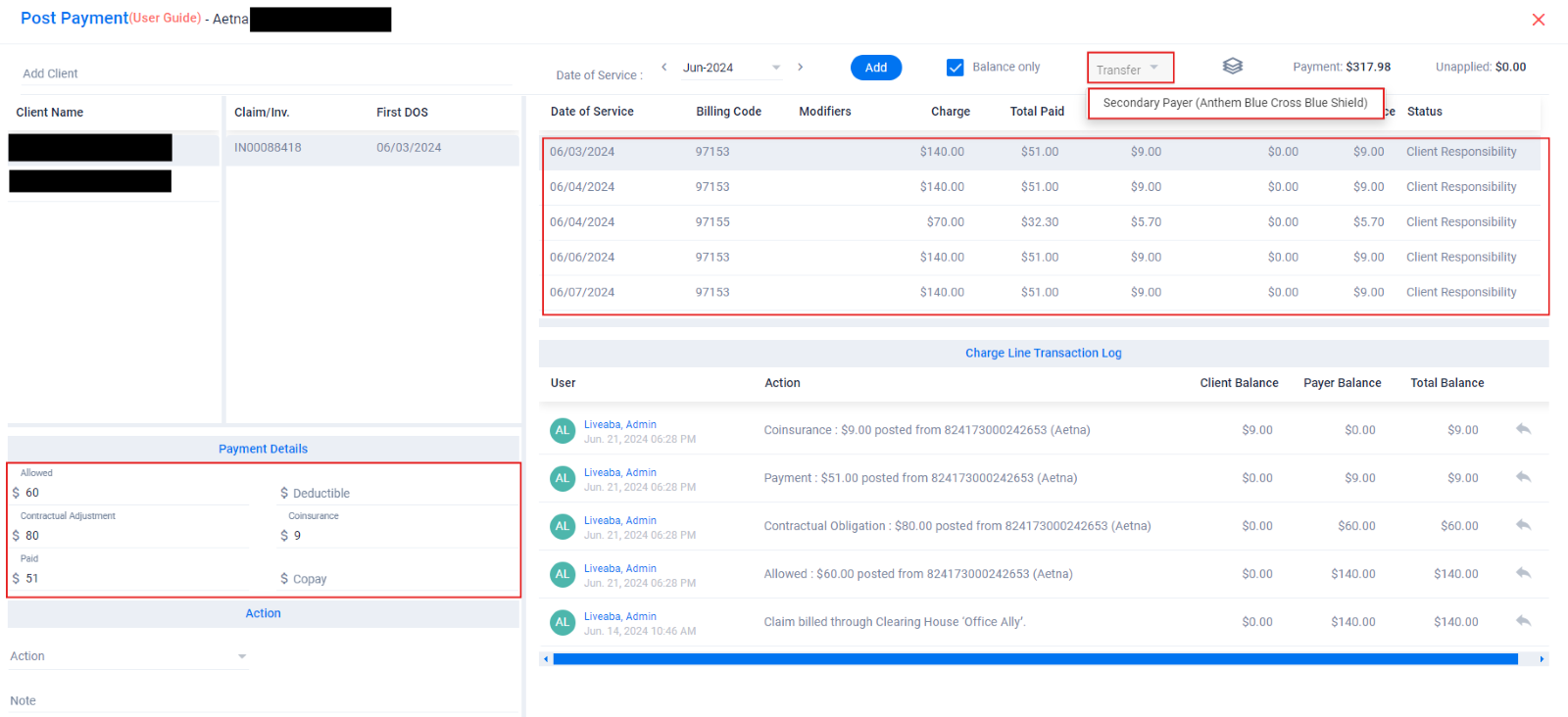Edit the Allowed amount field
Image resolution: width=1568 pixels, height=717 pixels.
tap(135, 493)
